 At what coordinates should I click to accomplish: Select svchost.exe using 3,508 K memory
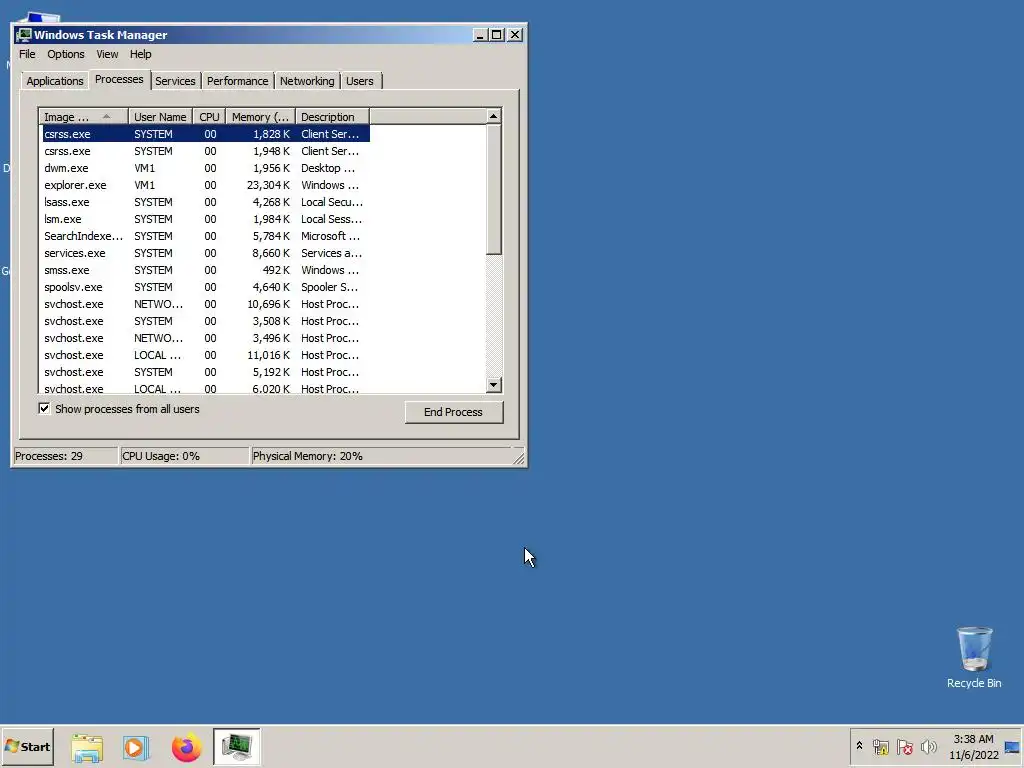[206, 321]
